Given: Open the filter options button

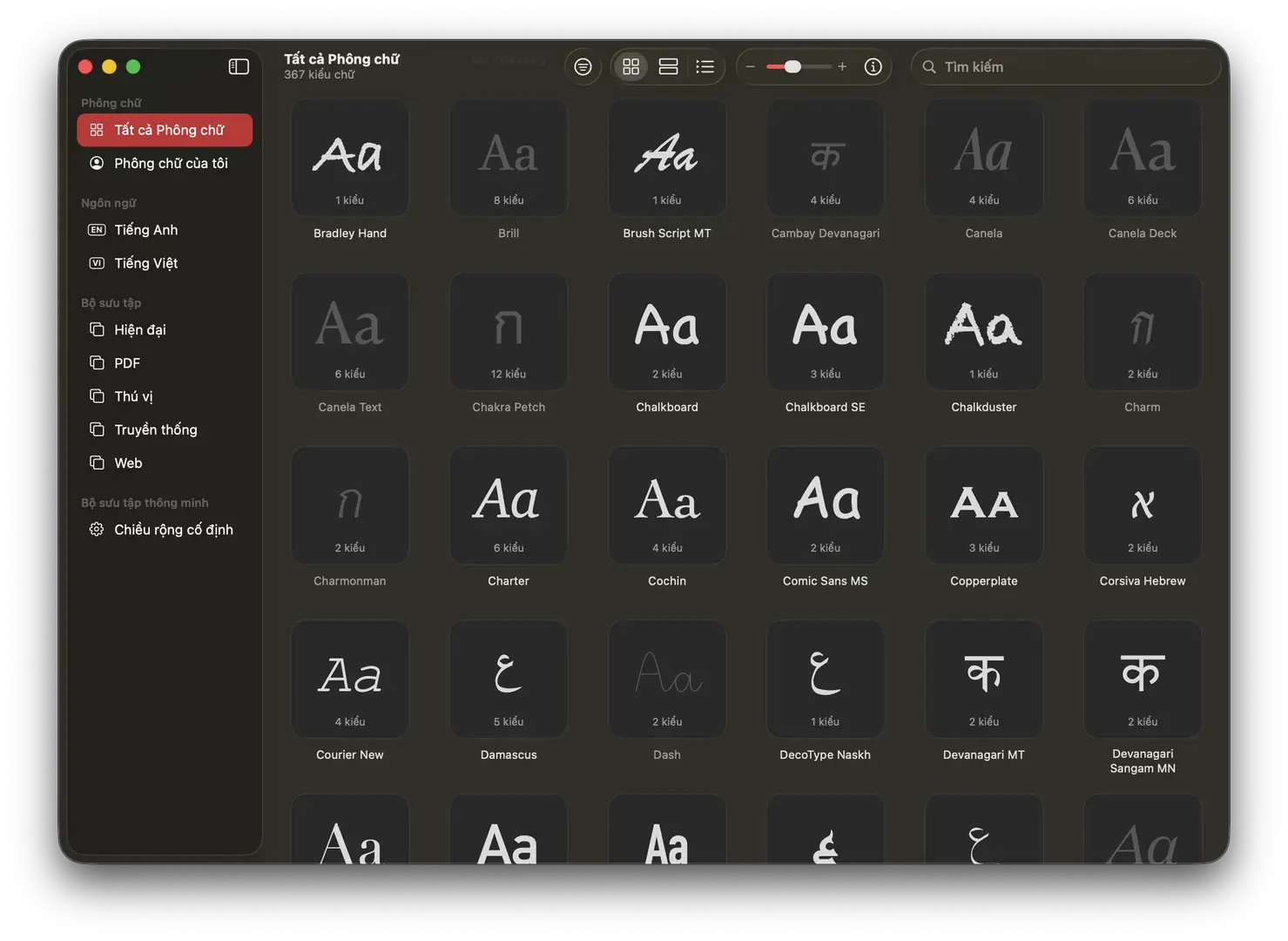Looking at the screenshot, I should [x=583, y=67].
